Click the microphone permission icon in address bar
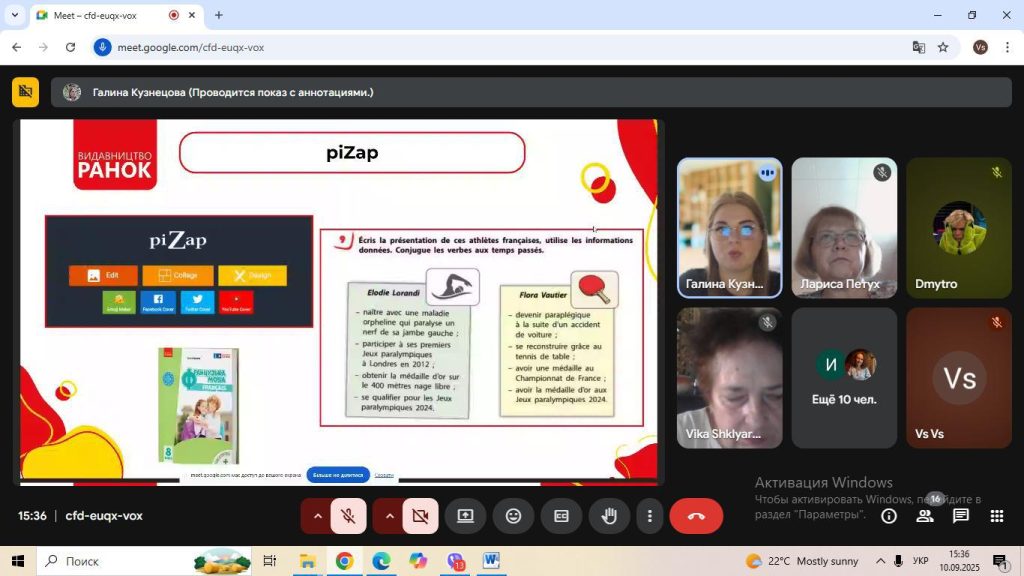 [102, 47]
